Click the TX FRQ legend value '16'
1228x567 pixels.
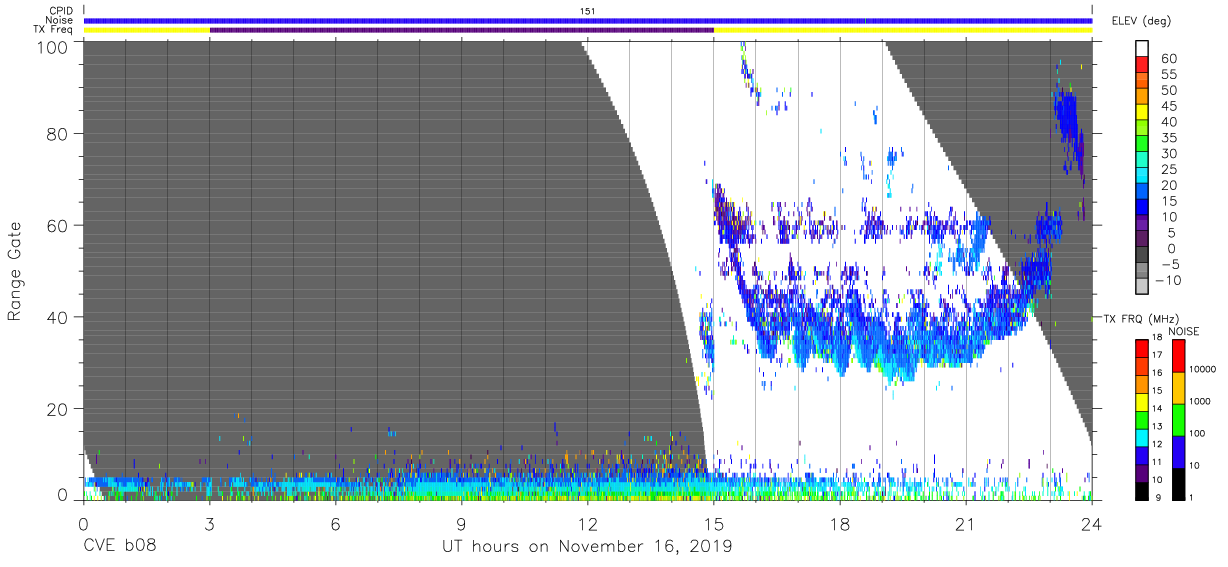pyautogui.click(x=1159, y=372)
